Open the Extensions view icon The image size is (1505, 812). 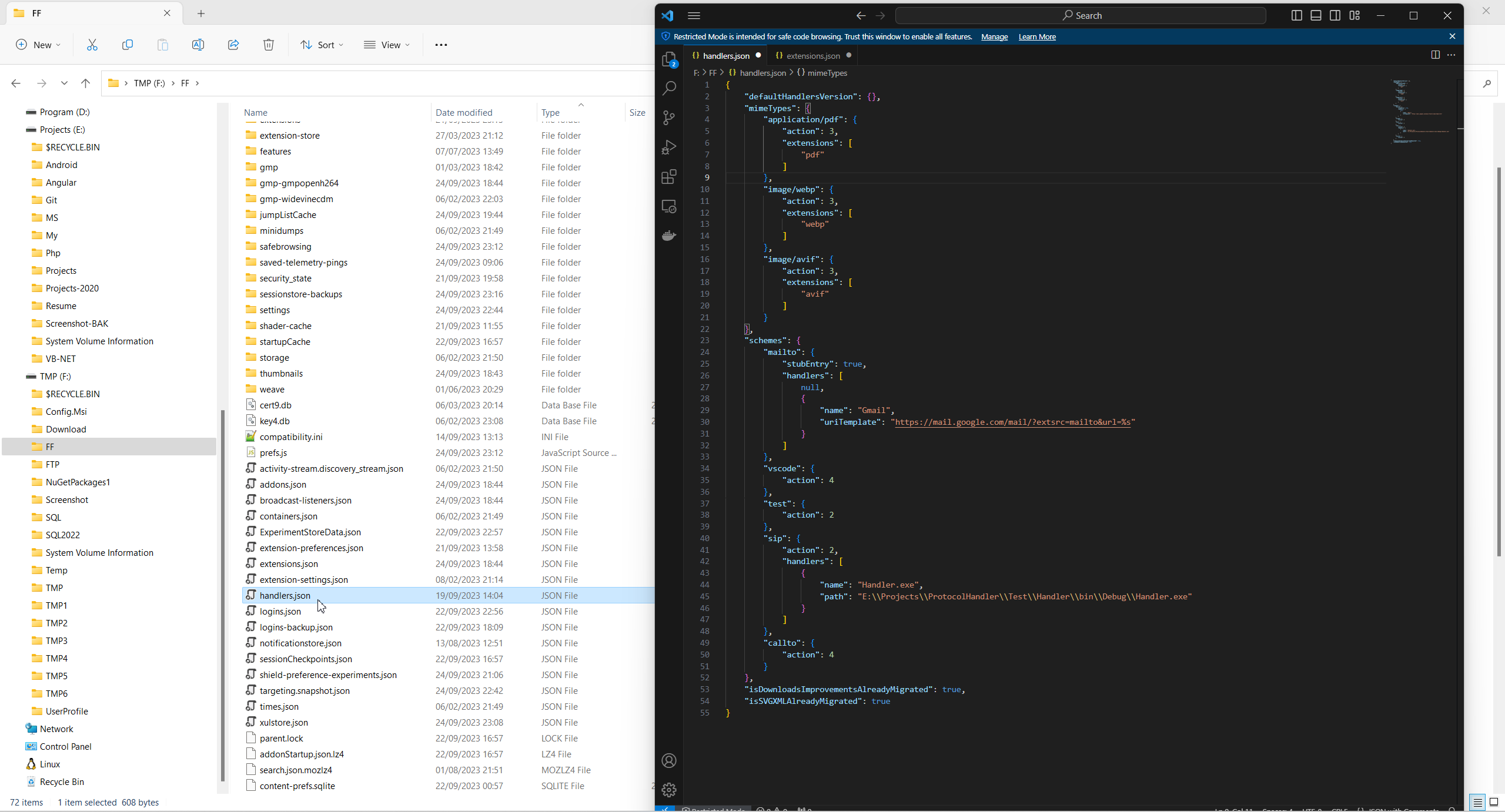click(669, 177)
